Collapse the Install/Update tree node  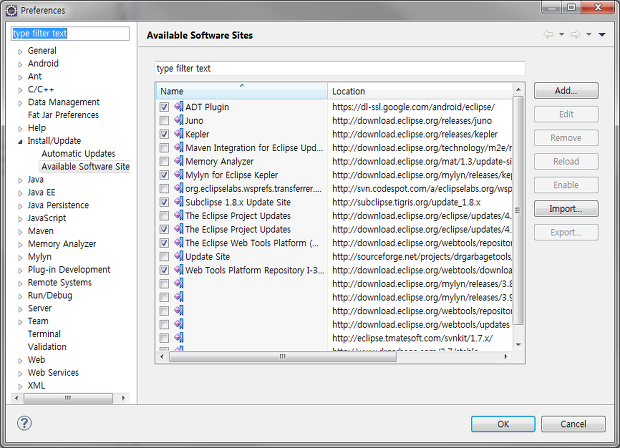20,142
